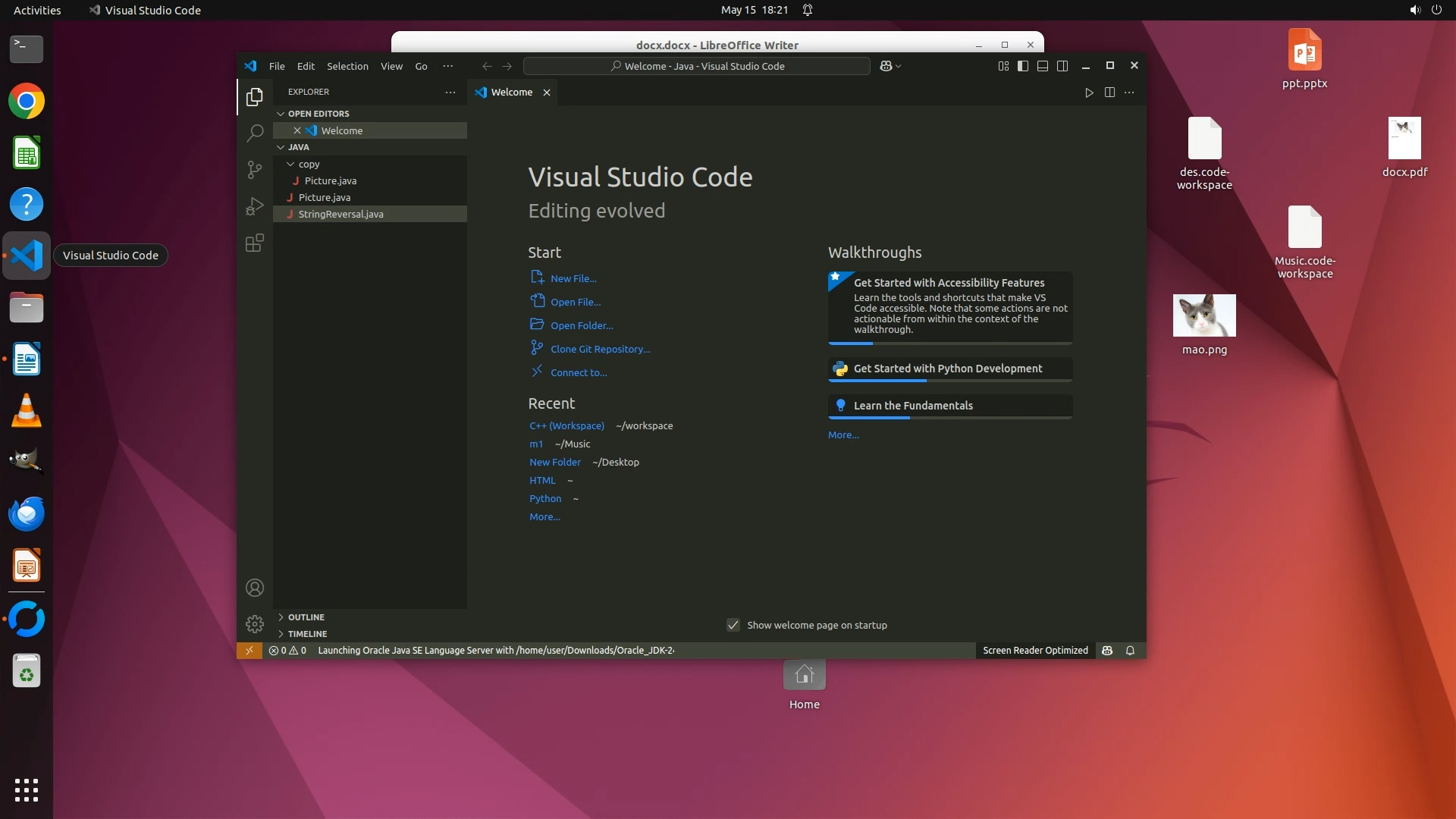This screenshot has width=1456, height=819.
Task: Click the Accounts icon in activity bar
Action: tap(255, 588)
